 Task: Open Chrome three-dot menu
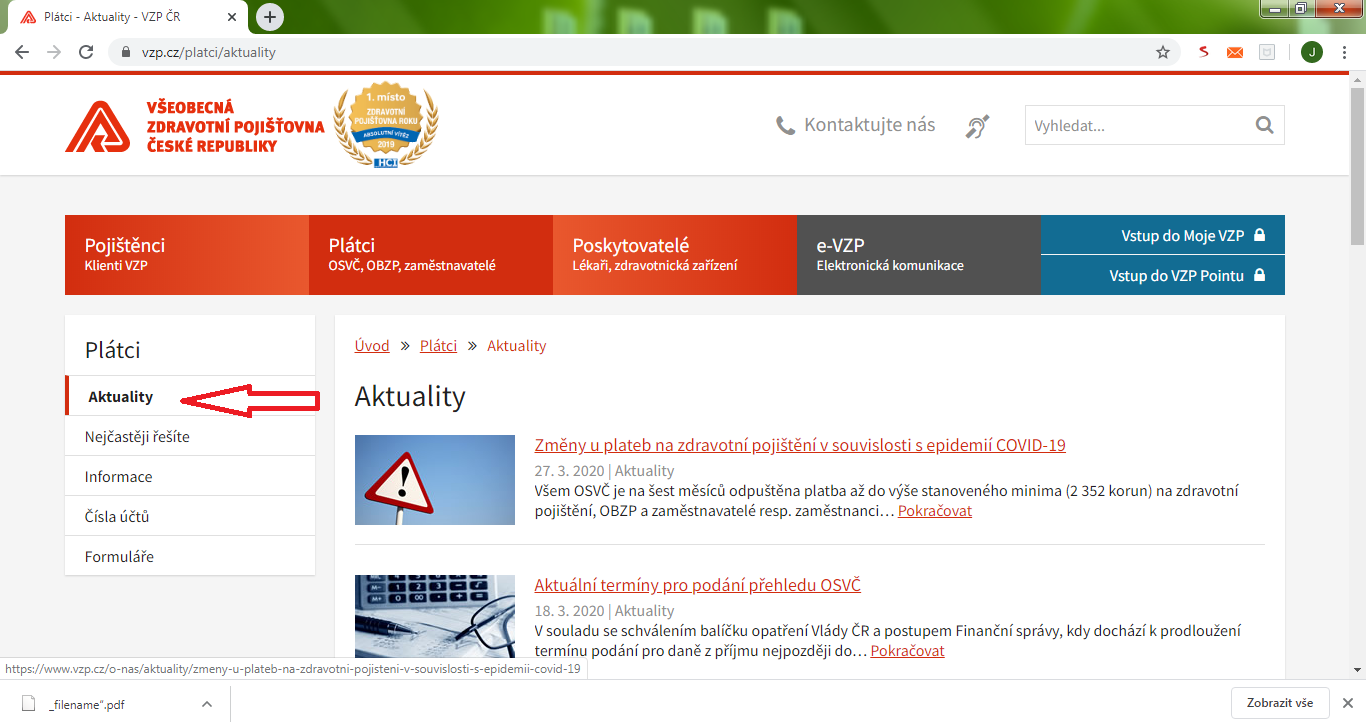pos(1345,52)
